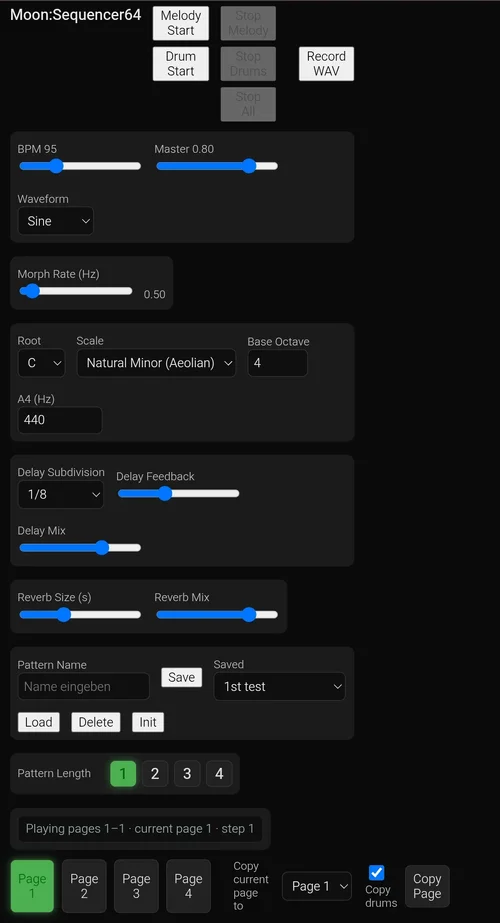Click the Init button
The image size is (500, 923).
point(148,722)
